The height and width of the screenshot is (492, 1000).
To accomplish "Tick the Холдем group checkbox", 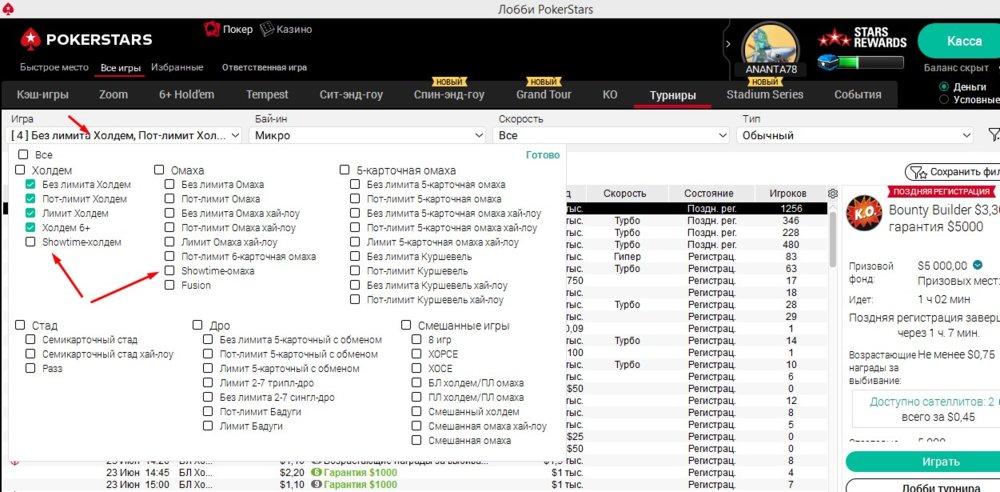I will (20, 170).
